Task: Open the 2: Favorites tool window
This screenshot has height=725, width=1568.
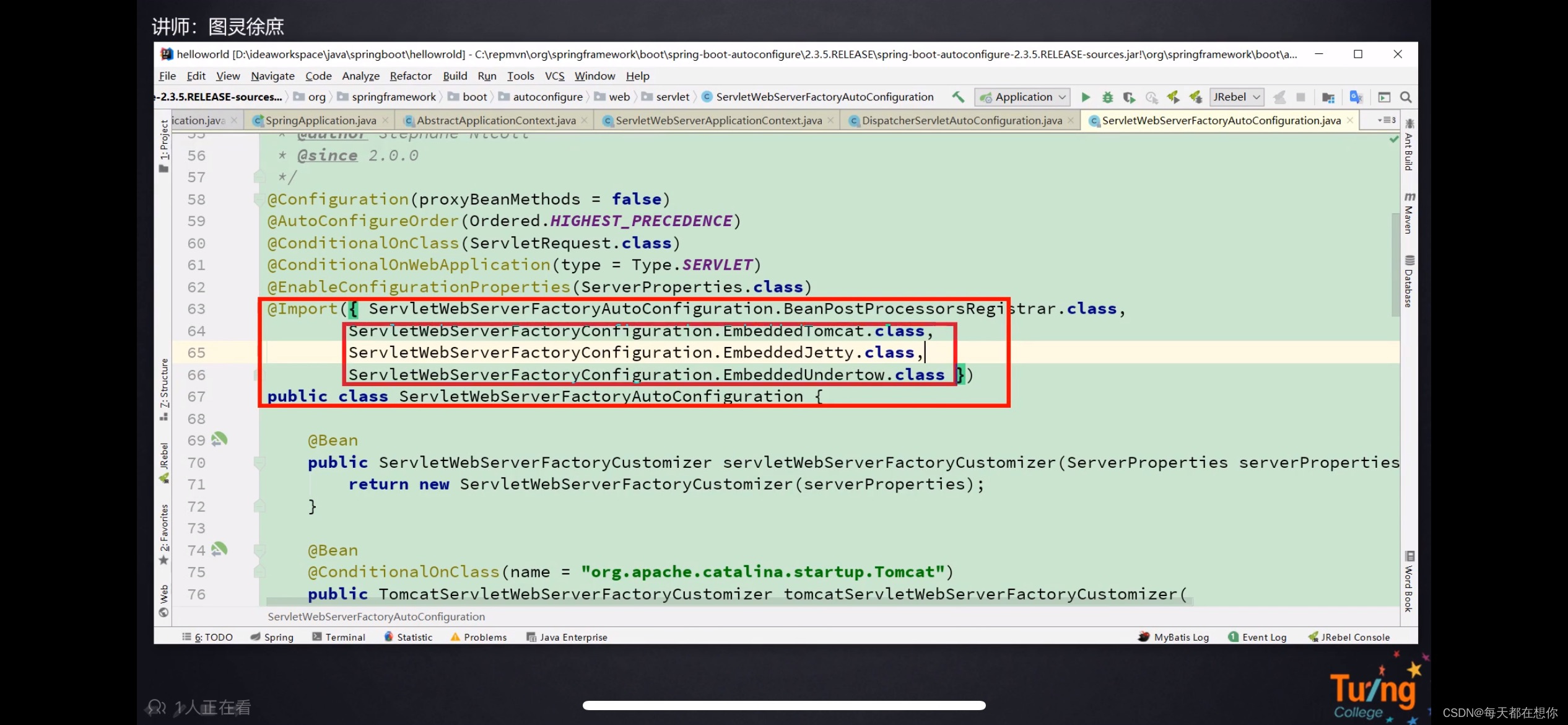Action: 163,535
